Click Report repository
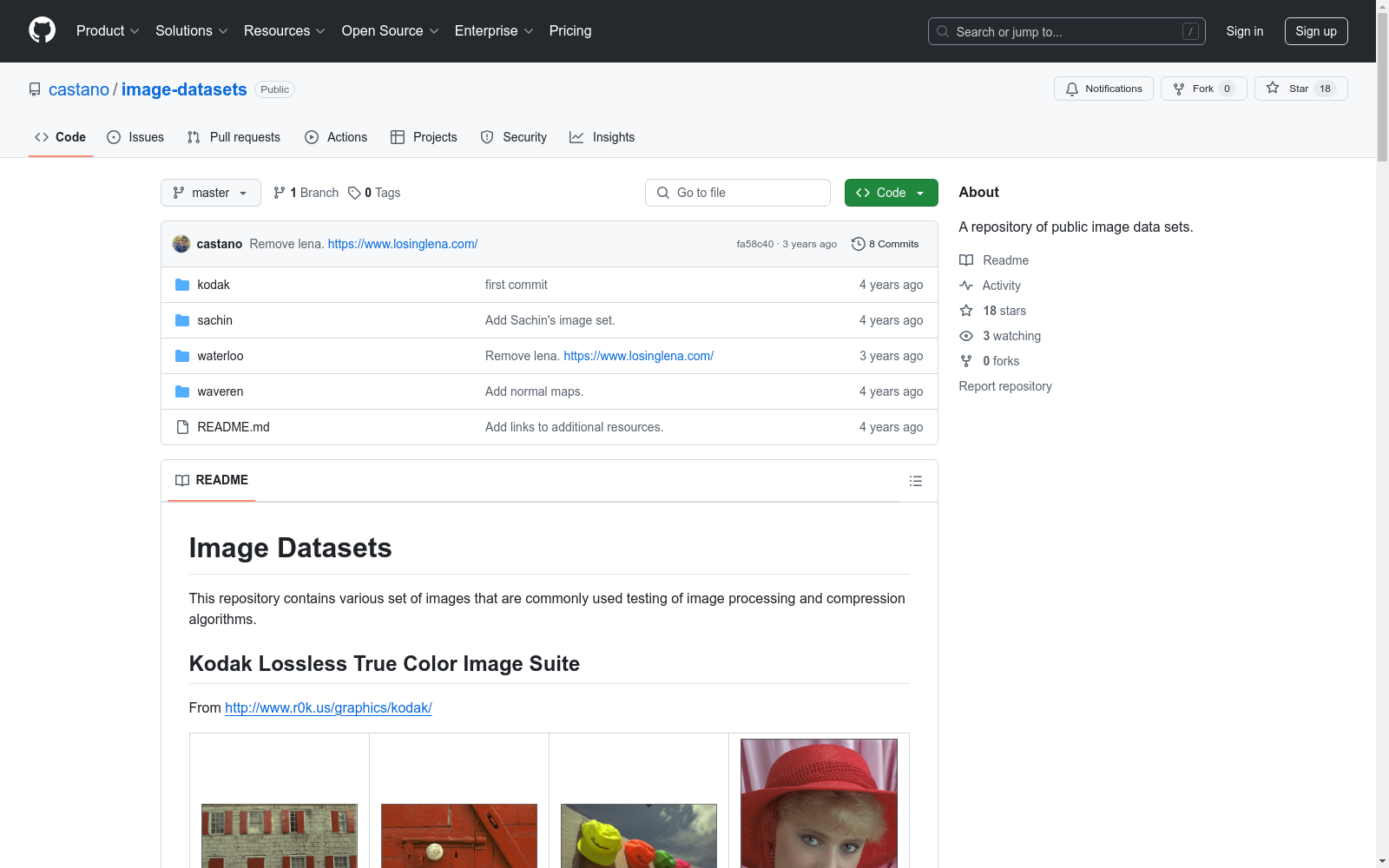 [1005, 386]
